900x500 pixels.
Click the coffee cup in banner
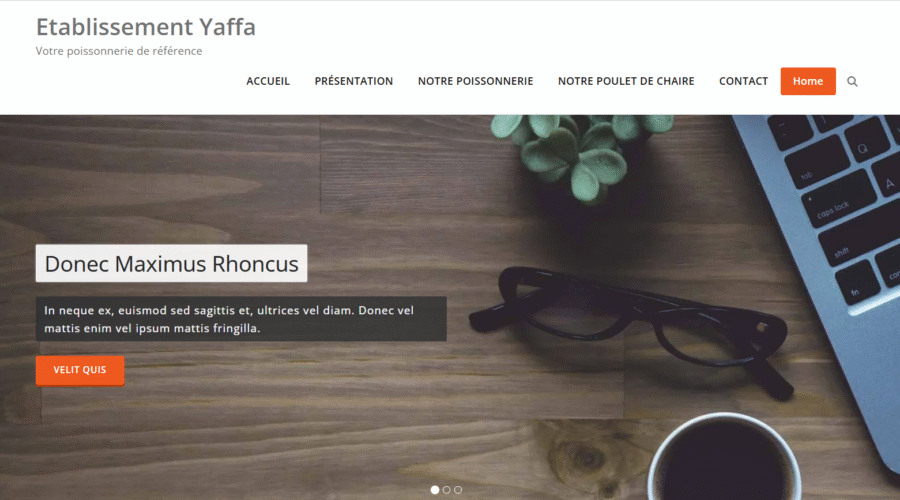point(724,458)
